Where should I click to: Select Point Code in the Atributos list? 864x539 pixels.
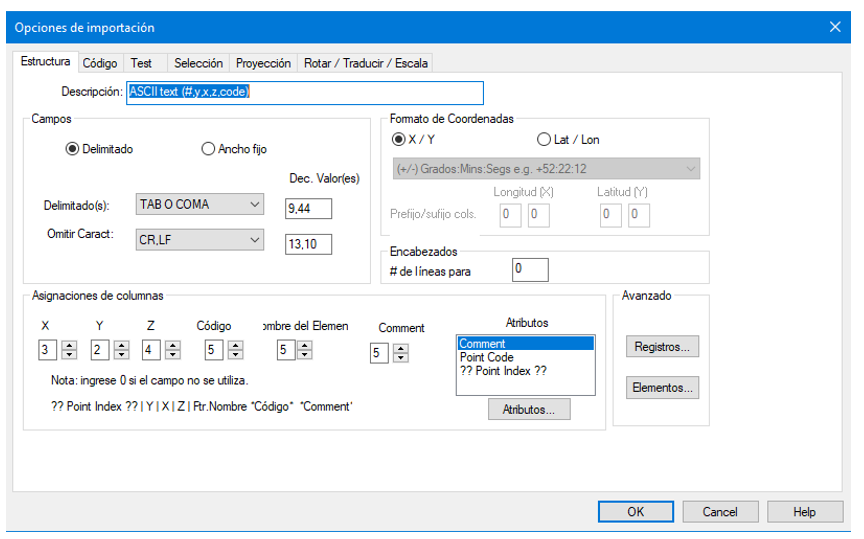486,357
